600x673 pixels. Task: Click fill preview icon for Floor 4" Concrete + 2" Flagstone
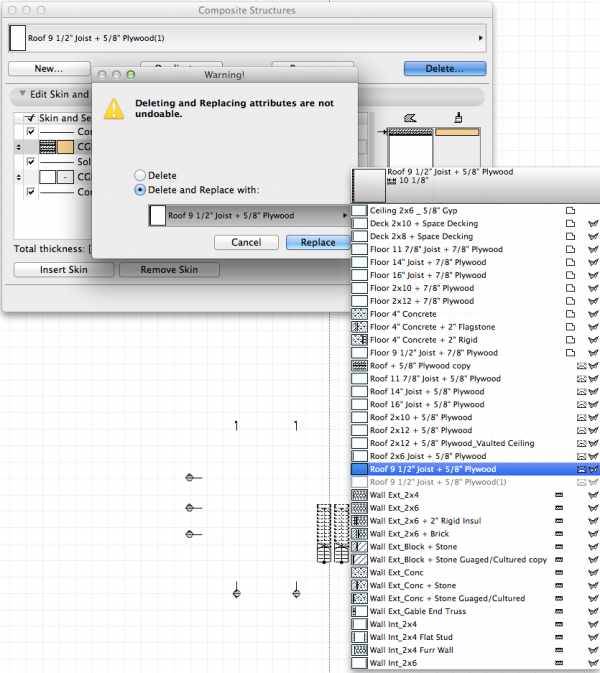pos(360,327)
